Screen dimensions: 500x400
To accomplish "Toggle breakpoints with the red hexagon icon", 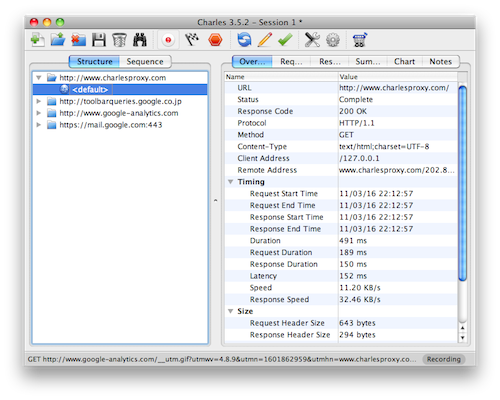I will point(215,40).
